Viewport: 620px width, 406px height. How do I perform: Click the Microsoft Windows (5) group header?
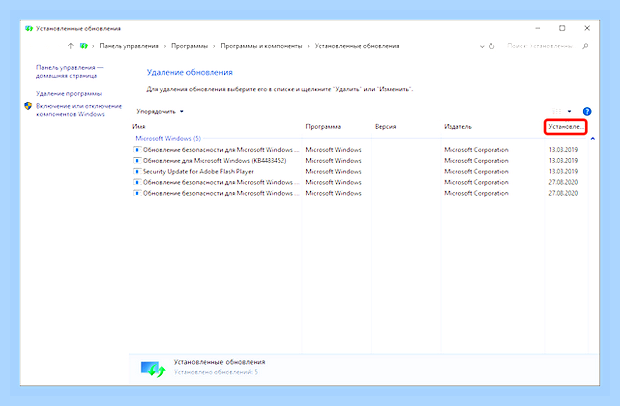click(168, 138)
